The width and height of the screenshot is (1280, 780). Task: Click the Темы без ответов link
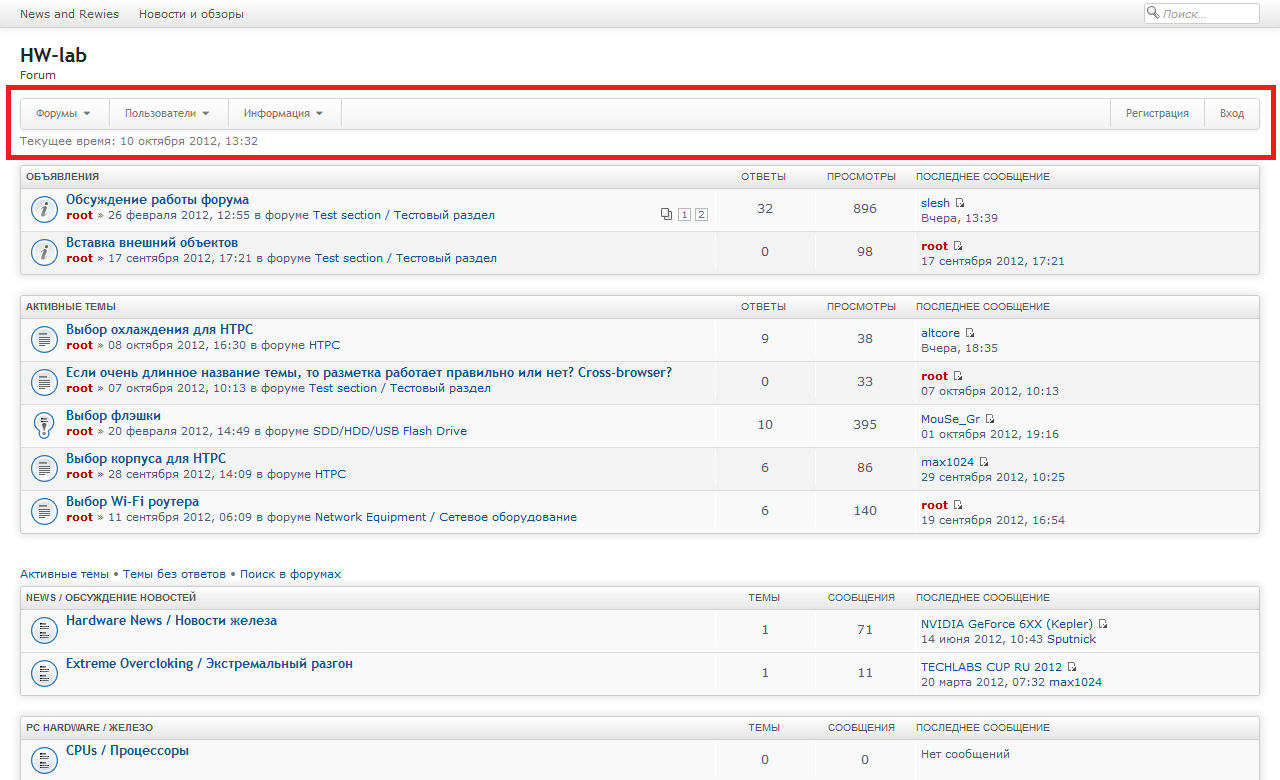[x=174, y=574]
